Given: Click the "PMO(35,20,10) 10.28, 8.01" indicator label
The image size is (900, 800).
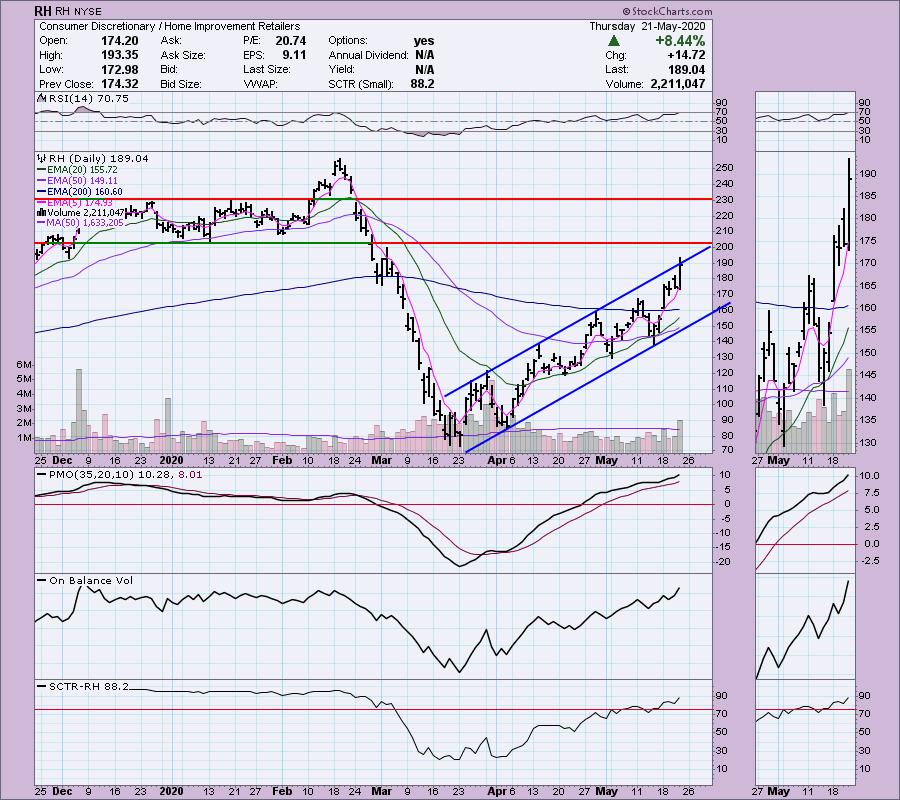Looking at the screenshot, I should pos(126,475).
